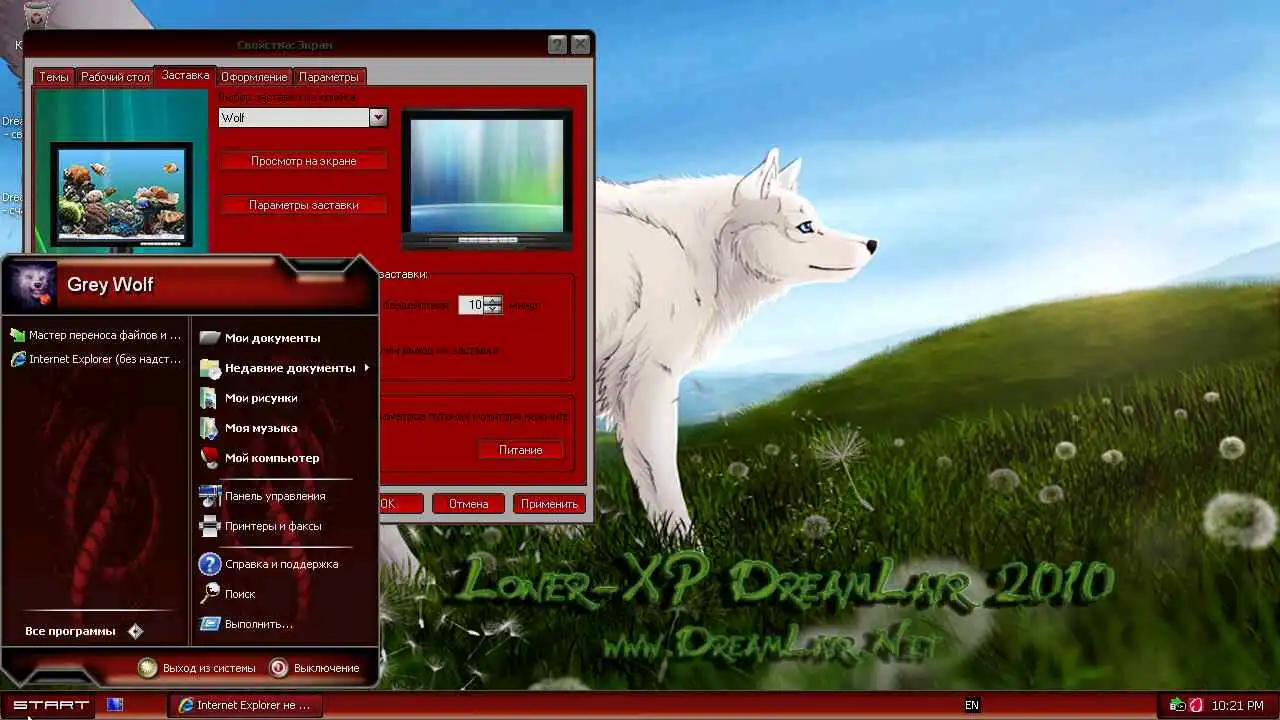Click the Все программы arrow icon
The width and height of the screenshot is (1280, 720).
[136, 631]
